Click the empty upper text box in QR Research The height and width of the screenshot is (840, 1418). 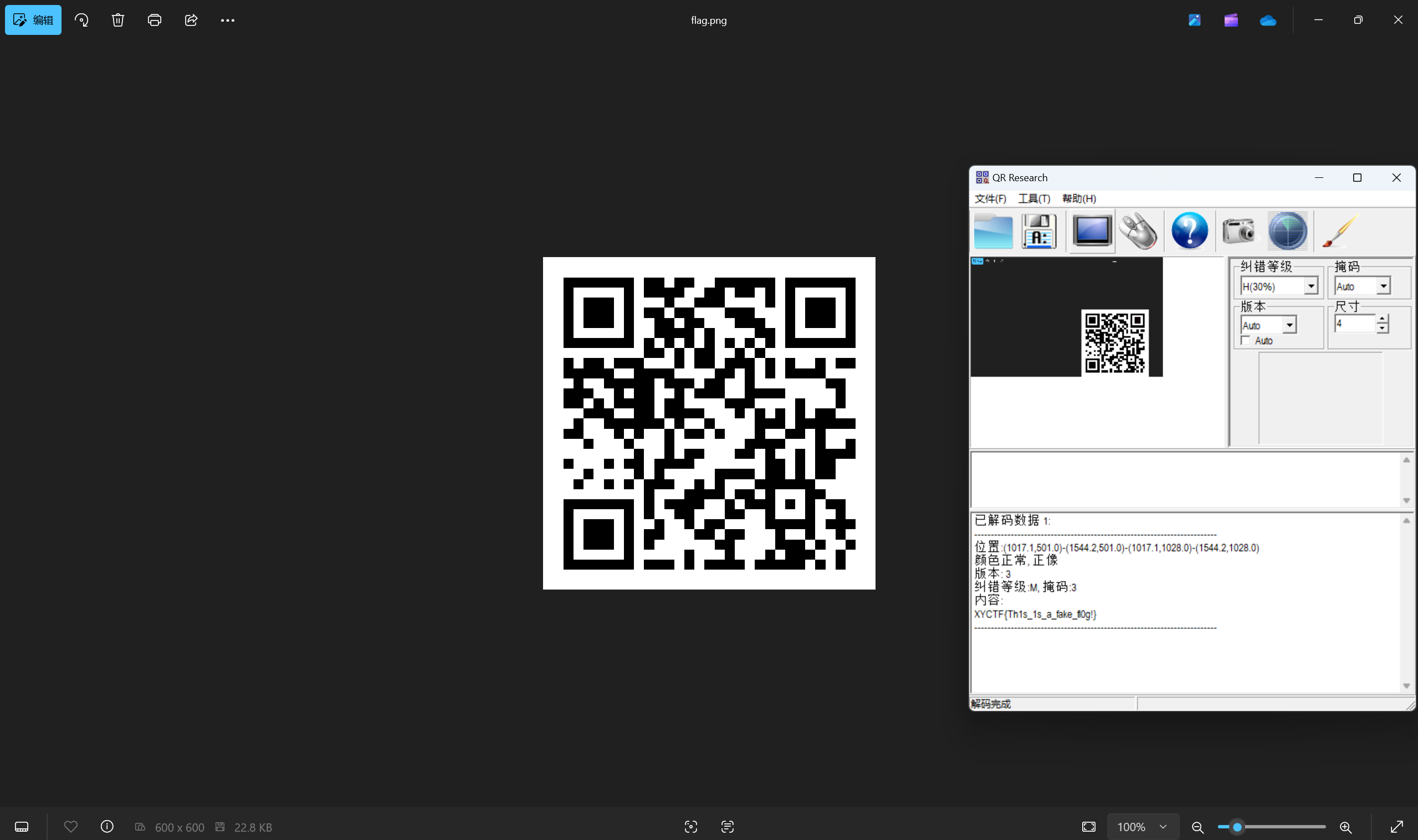click(x=1185, y=480)
